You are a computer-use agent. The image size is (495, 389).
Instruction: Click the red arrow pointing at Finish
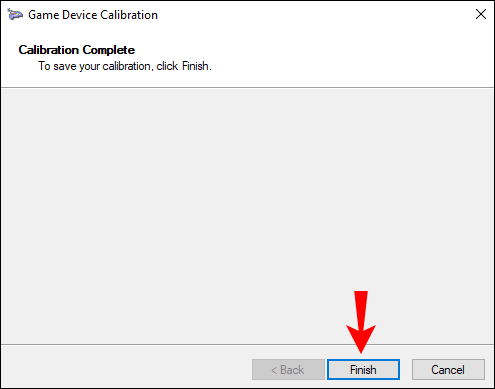tap(361, 322)
